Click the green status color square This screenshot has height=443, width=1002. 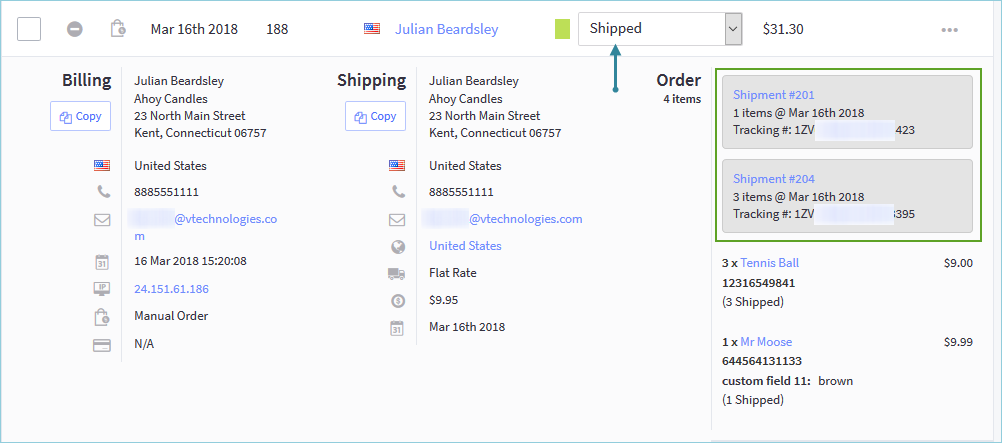tap(562, 29)
